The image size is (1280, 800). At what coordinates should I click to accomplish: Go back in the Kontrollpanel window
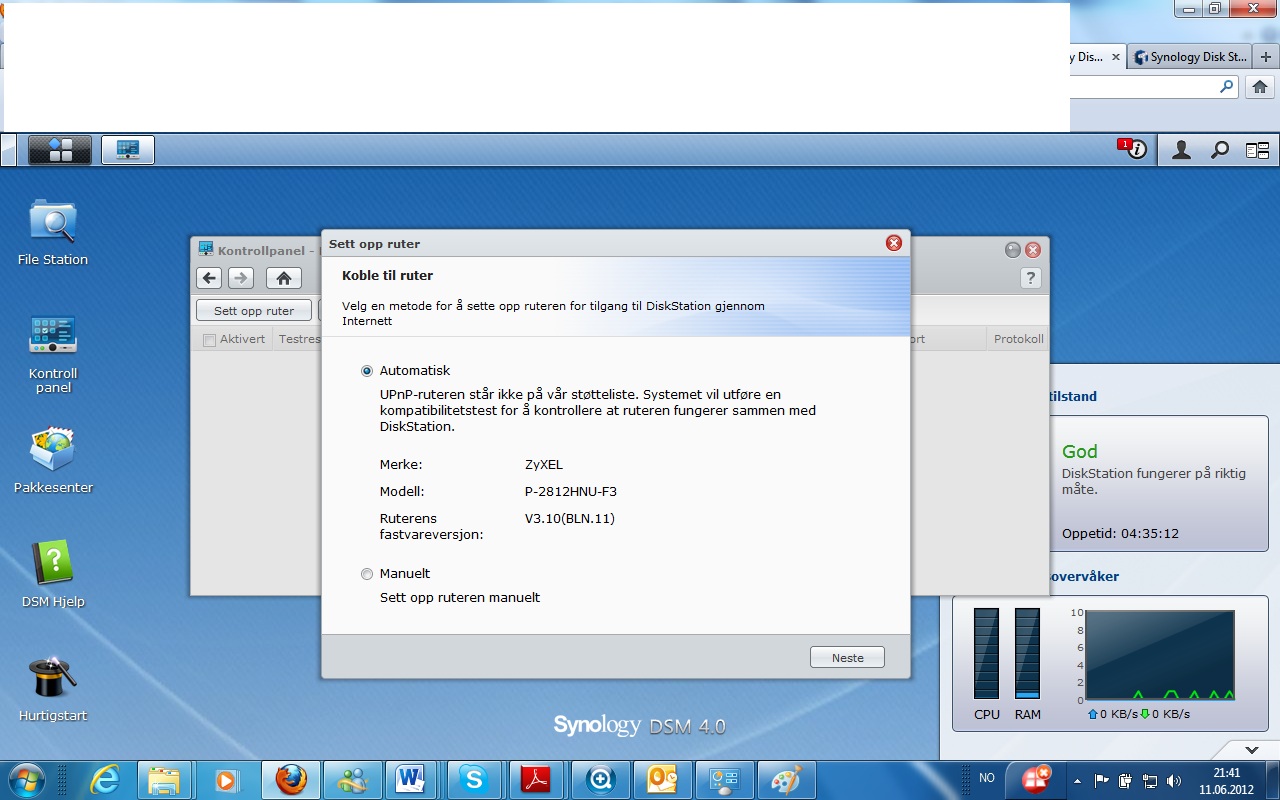tap(209, 278)
